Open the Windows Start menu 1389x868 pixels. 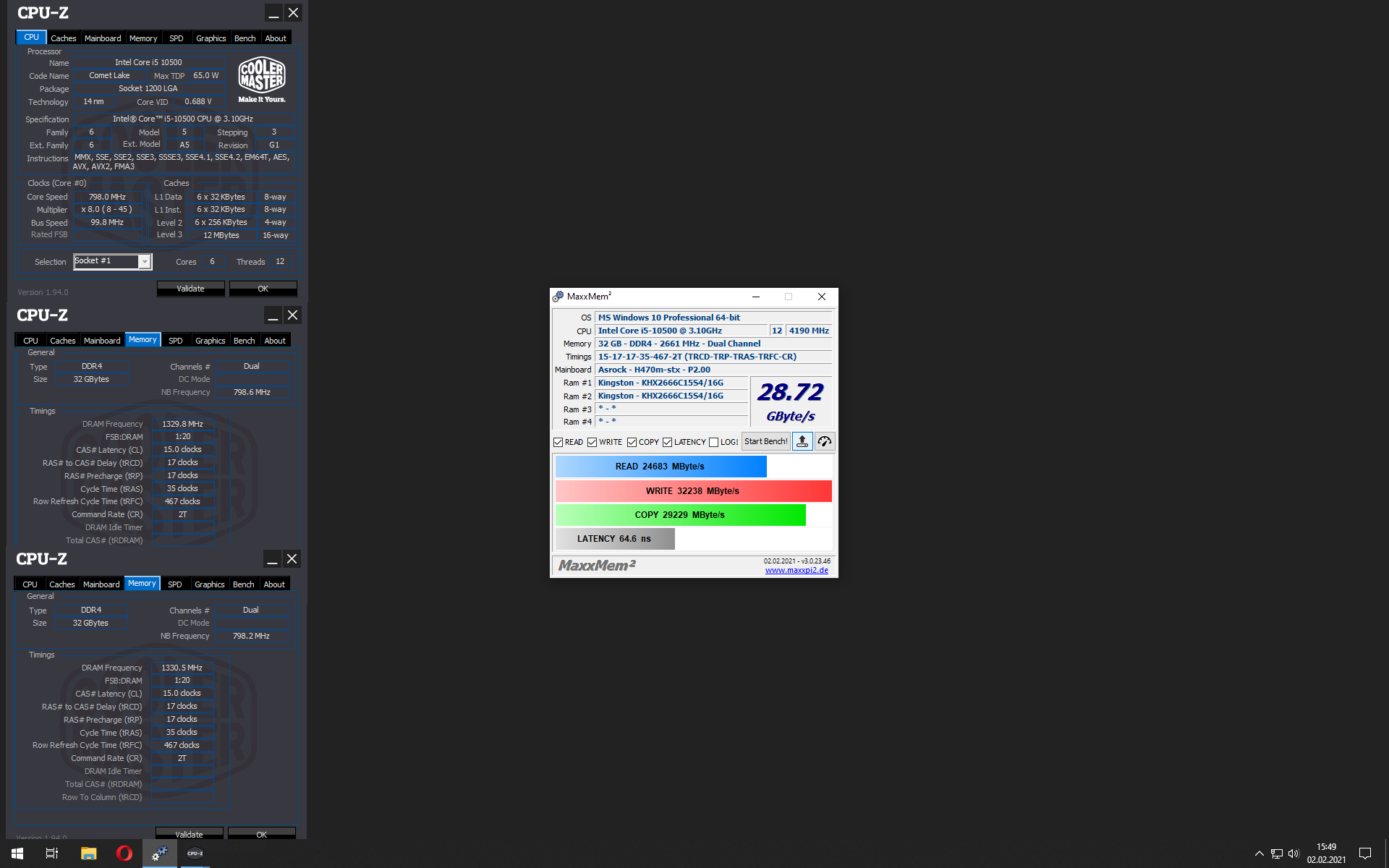click(17, 854)
